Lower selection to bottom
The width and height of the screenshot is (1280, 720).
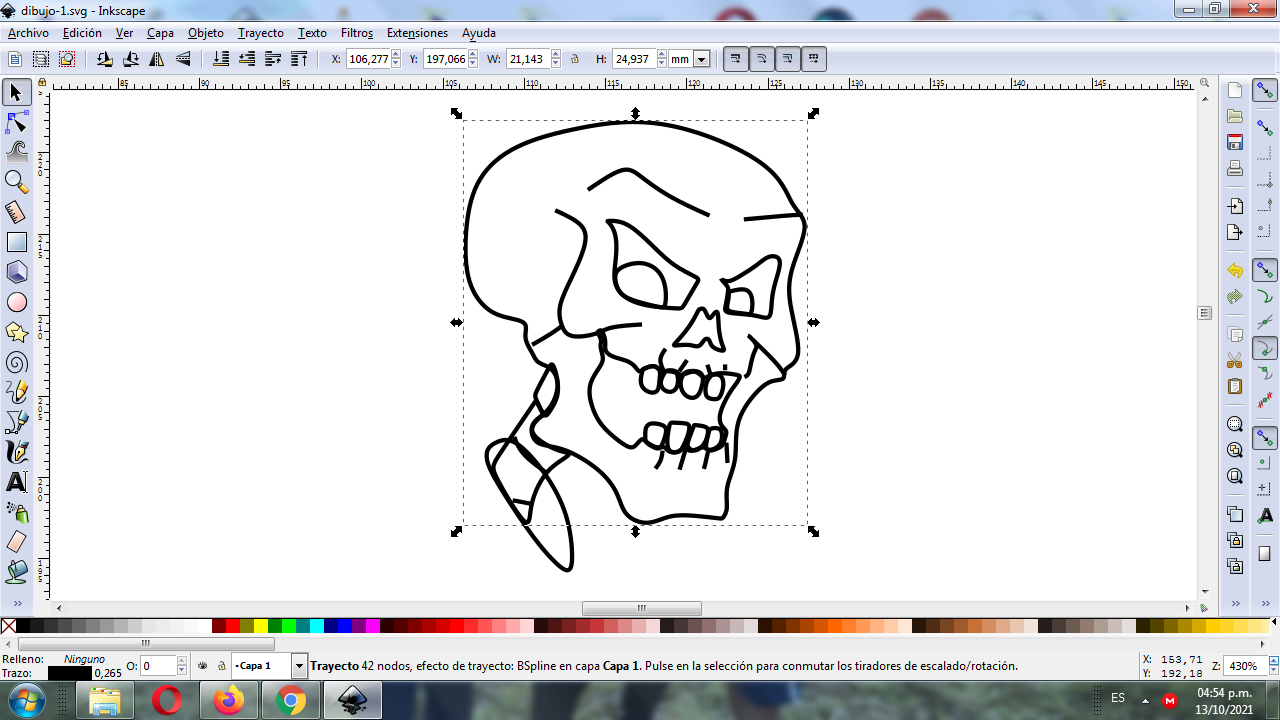[221, 59]
